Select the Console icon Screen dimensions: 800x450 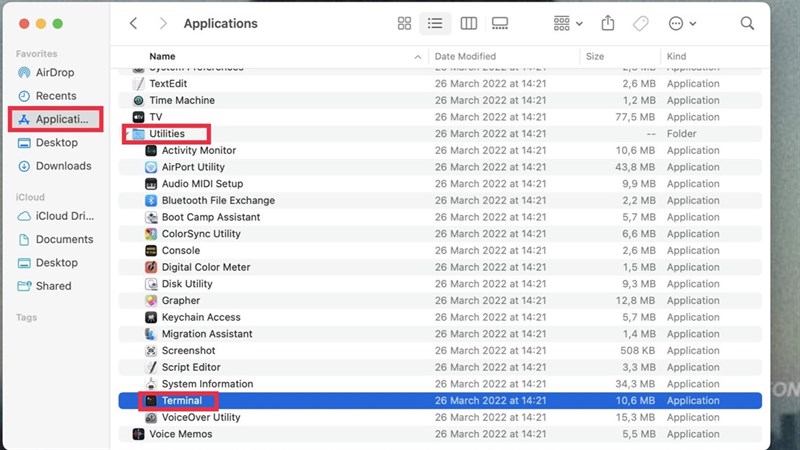coord(151,251)
